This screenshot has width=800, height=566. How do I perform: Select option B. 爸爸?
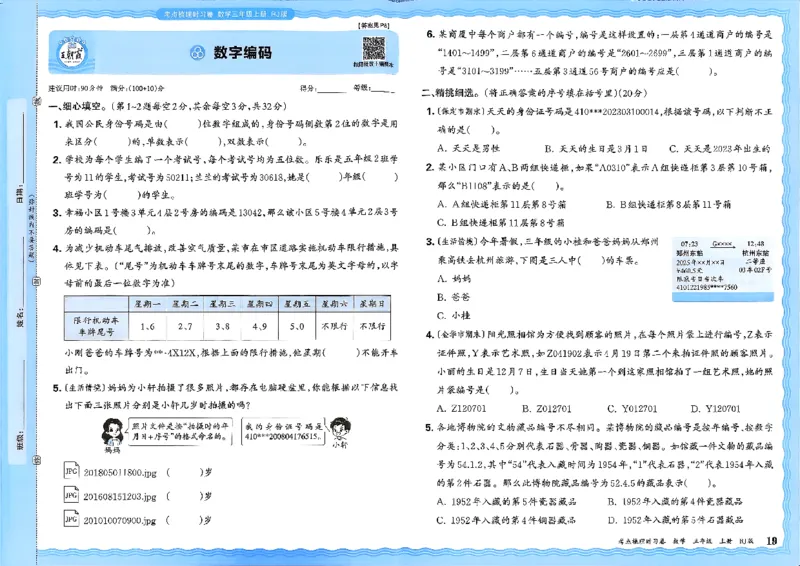click(454, 297)
